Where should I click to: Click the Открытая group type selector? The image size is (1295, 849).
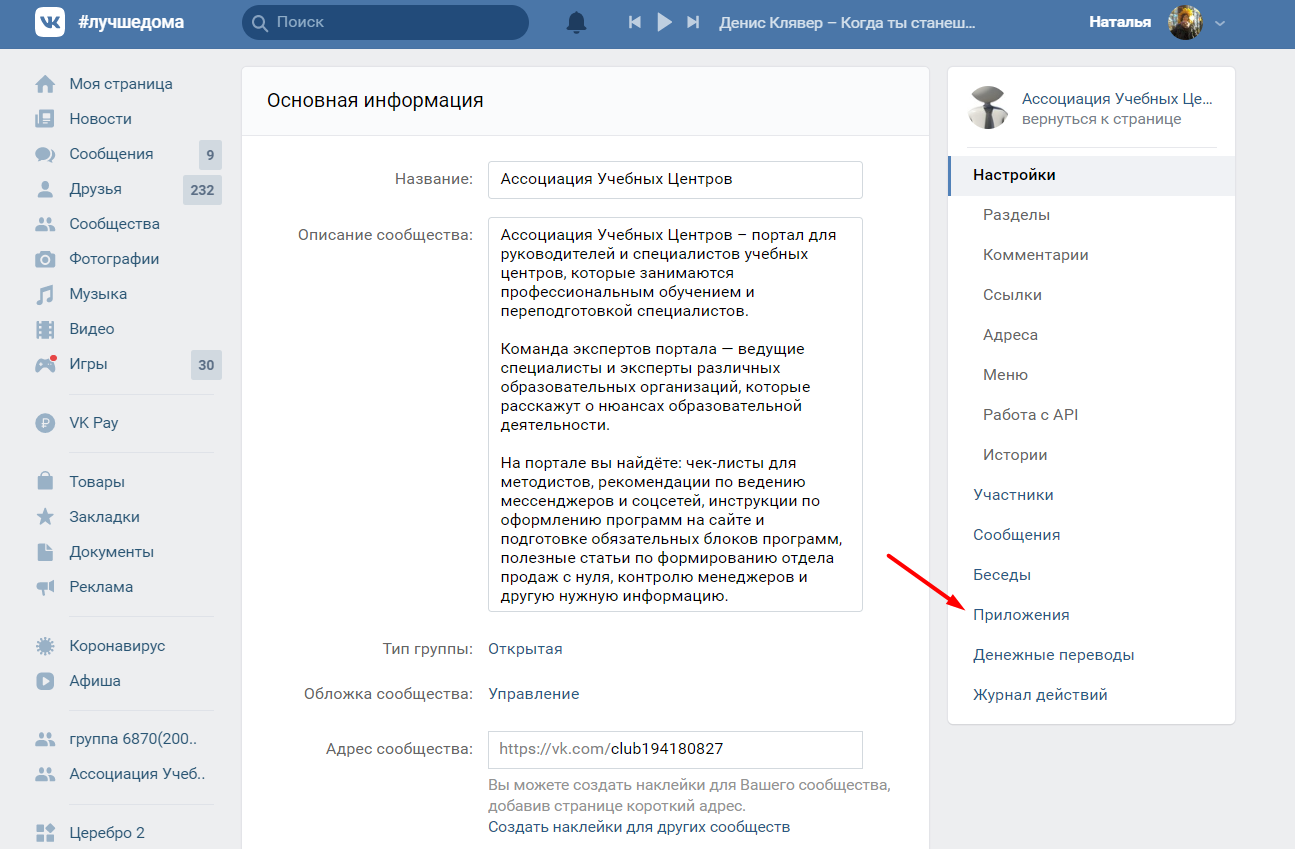525,649
